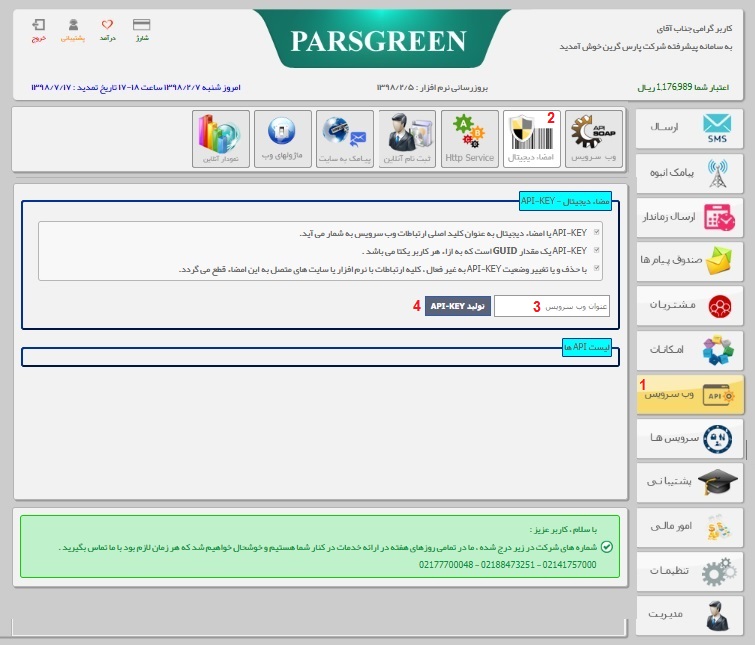
Task: Open the online registration (ثبت نام آنلاین) icon
Action: pos(407,138)
